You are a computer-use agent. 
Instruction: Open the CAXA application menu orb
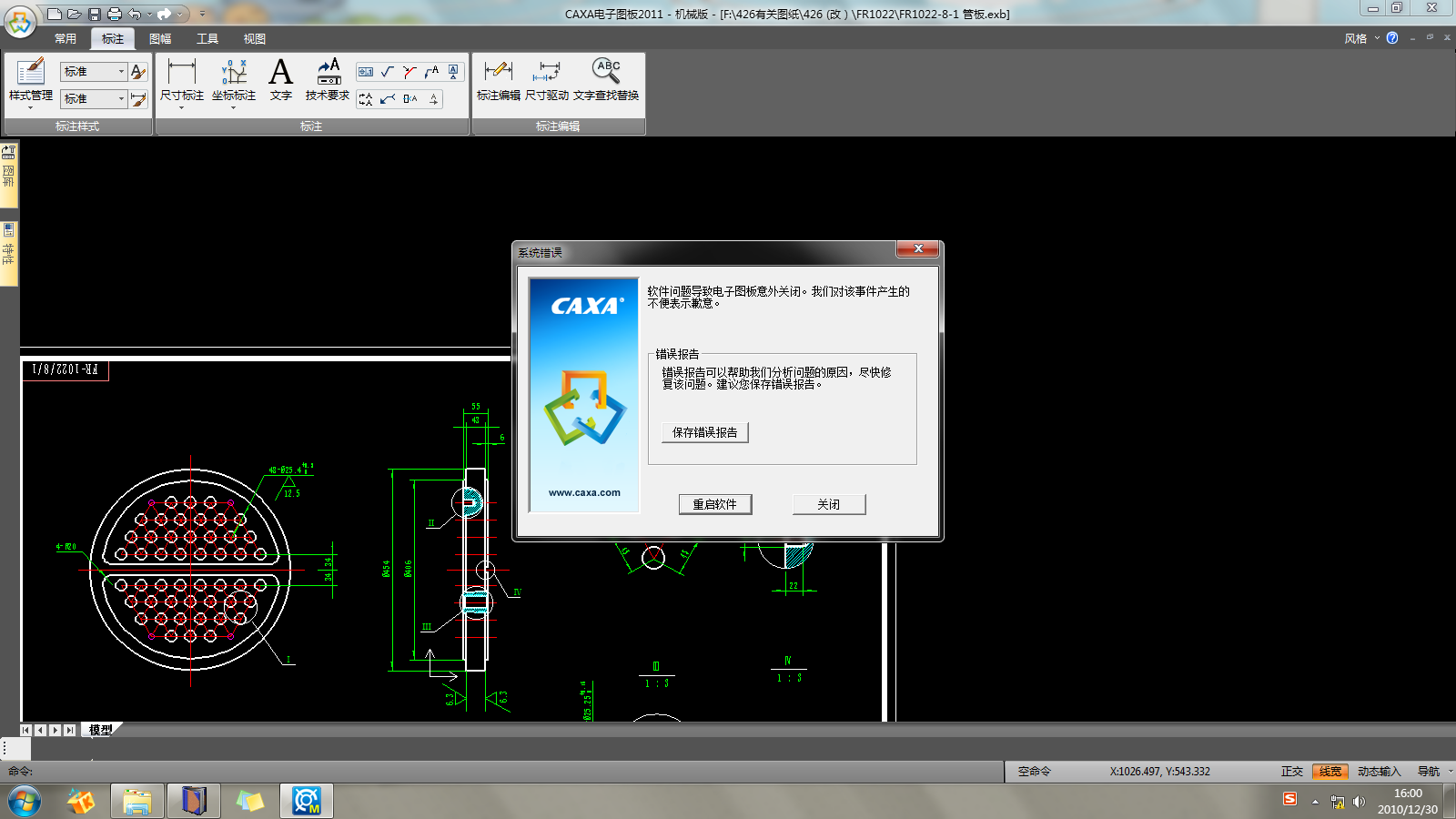pos(20,20)
